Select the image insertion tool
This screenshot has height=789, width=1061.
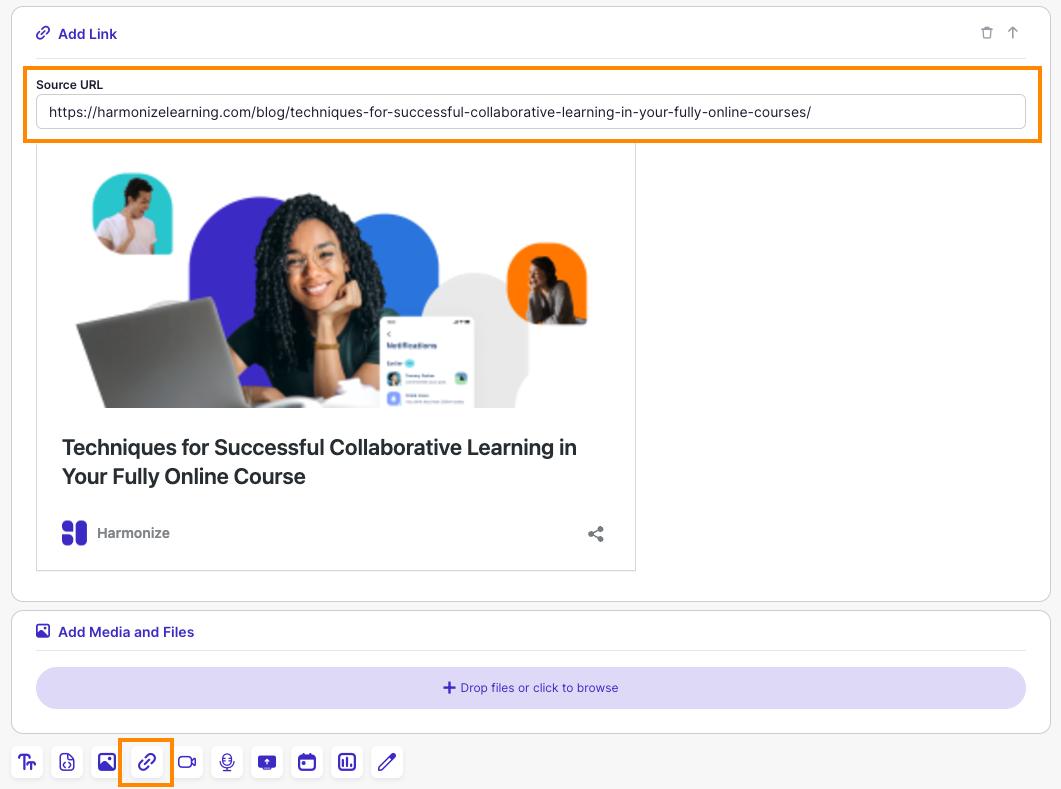tap(106, 762)
